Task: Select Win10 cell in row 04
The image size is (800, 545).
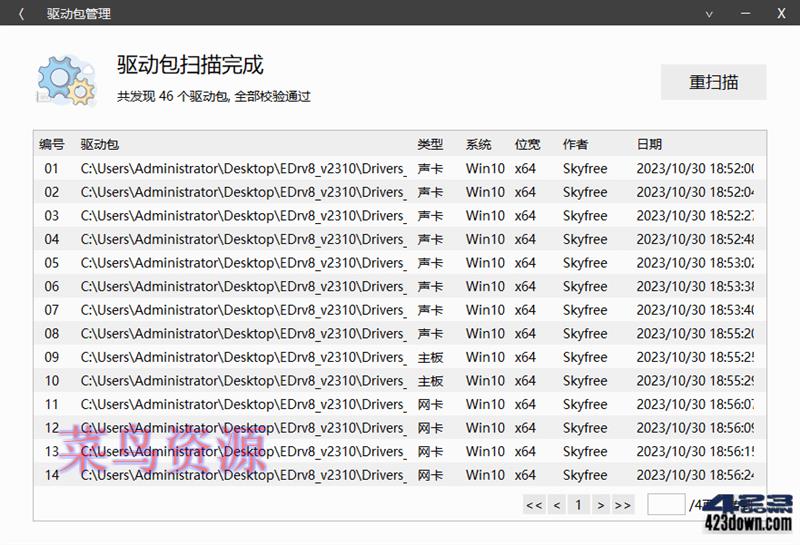Action: [485, 239]
